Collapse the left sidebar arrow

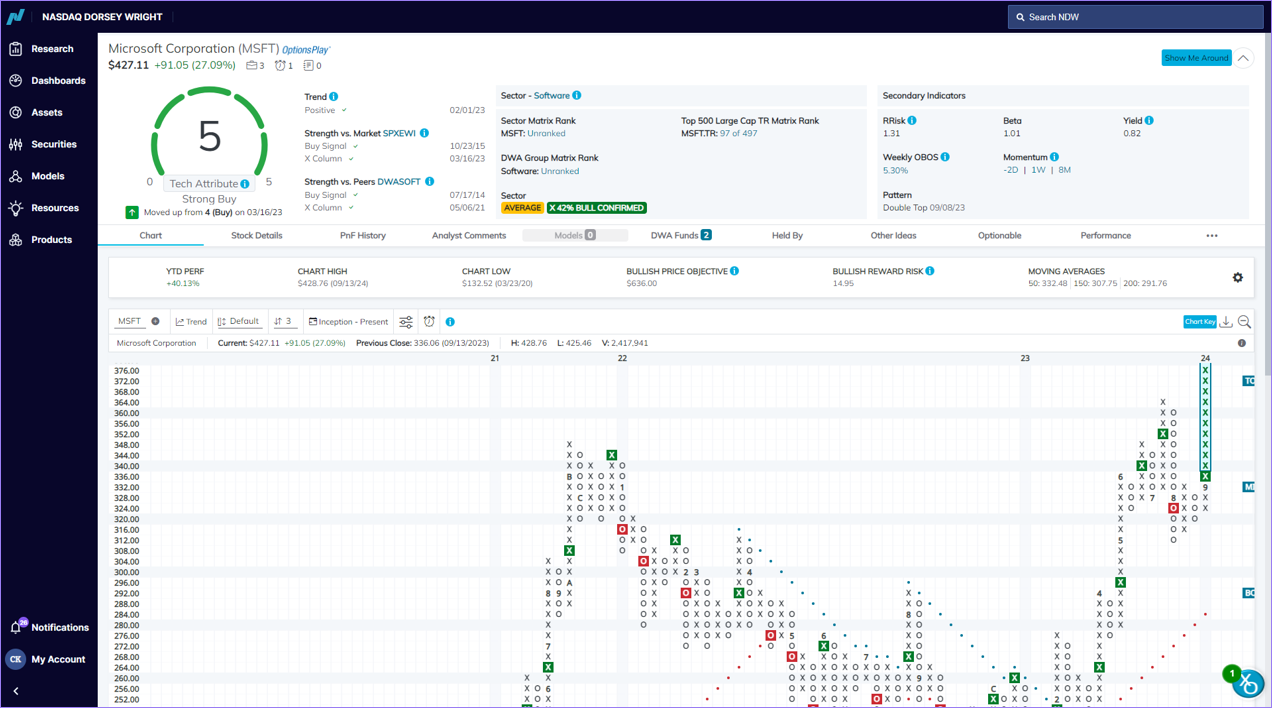click(x=16, y=691)
